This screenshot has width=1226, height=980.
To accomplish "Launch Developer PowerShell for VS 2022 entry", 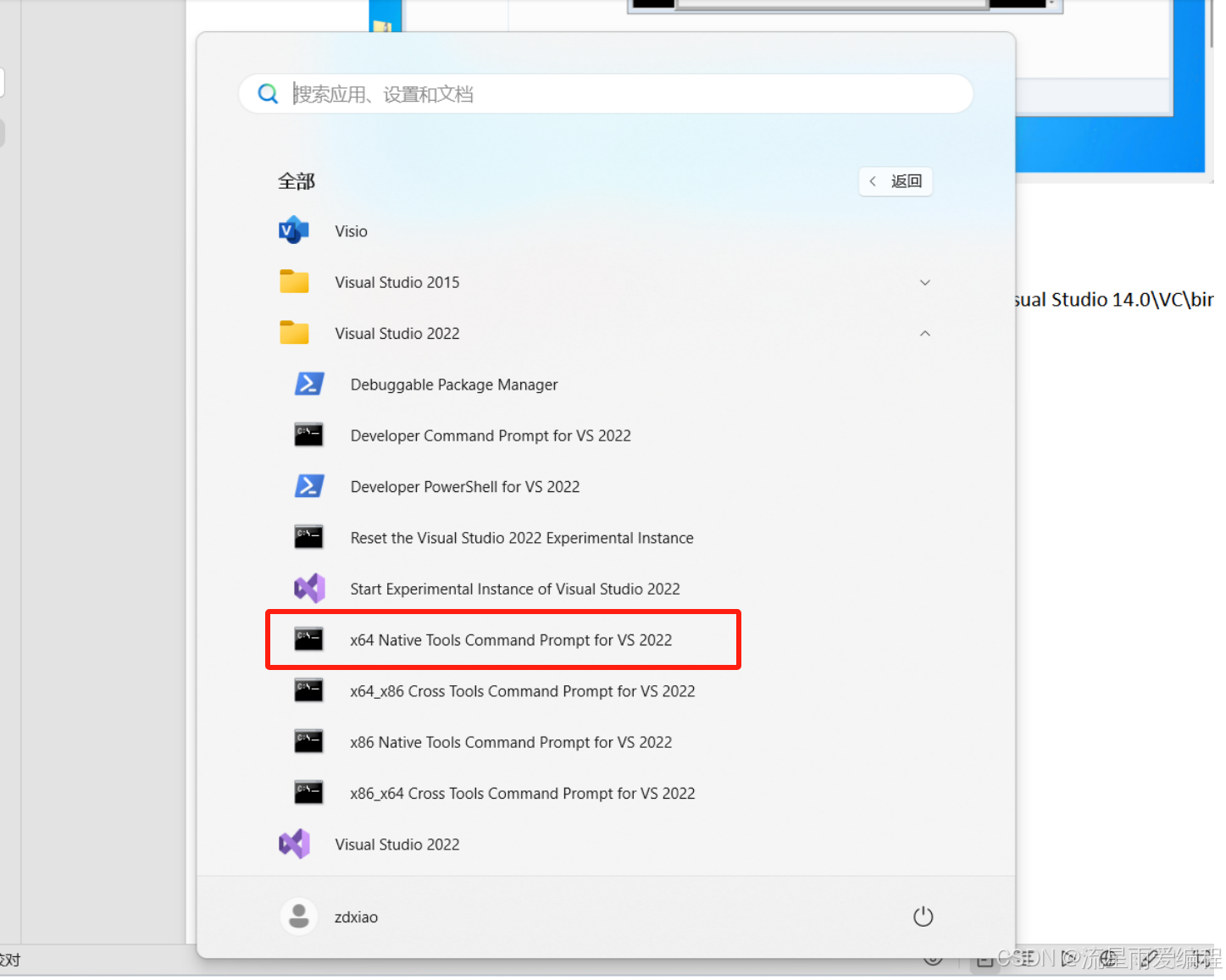I will point(465,486).
